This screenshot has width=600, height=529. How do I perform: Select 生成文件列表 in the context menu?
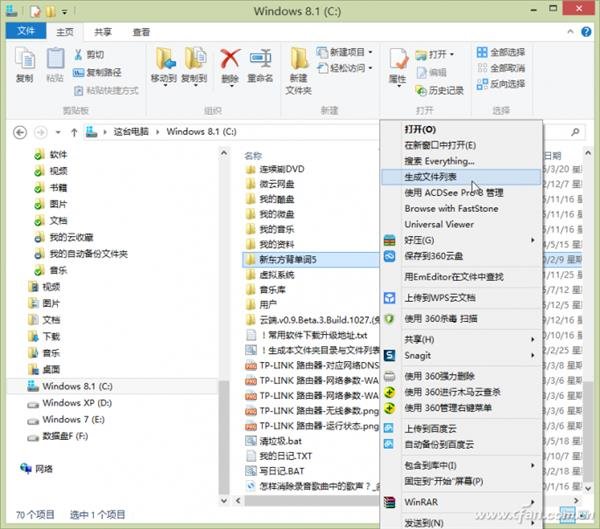tap(461, 177)
